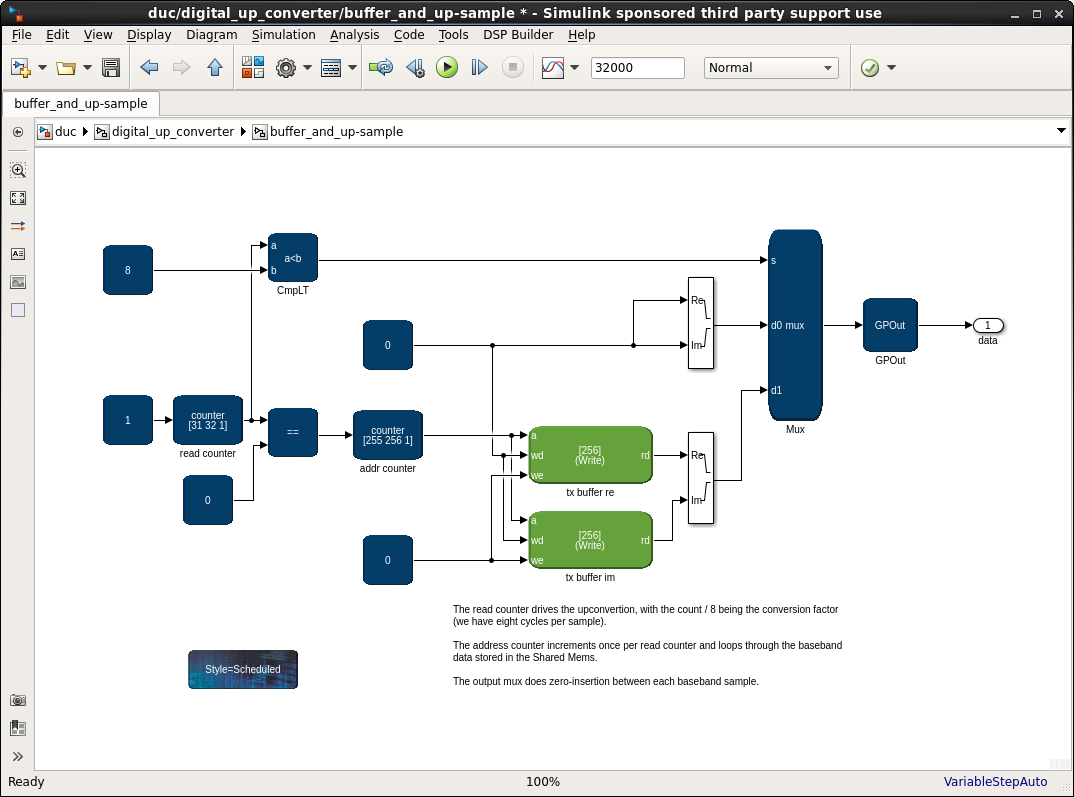Click the VariableStepAuto solver link

[995, 782]
